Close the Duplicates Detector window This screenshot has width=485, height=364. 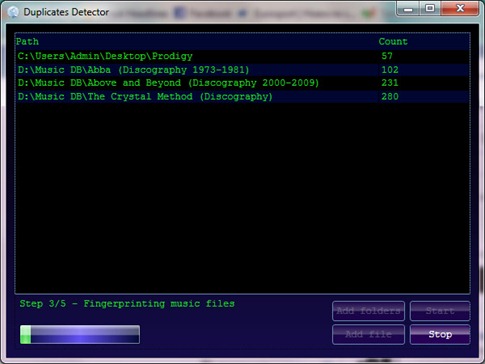pos(460,9)
